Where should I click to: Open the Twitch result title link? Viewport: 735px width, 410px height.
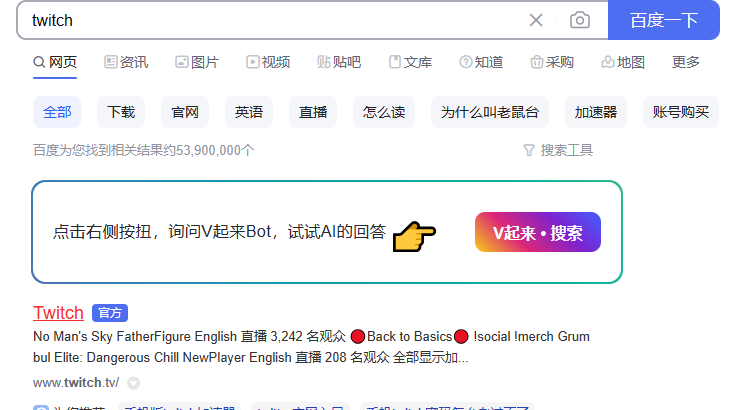(x=58, y=313)
